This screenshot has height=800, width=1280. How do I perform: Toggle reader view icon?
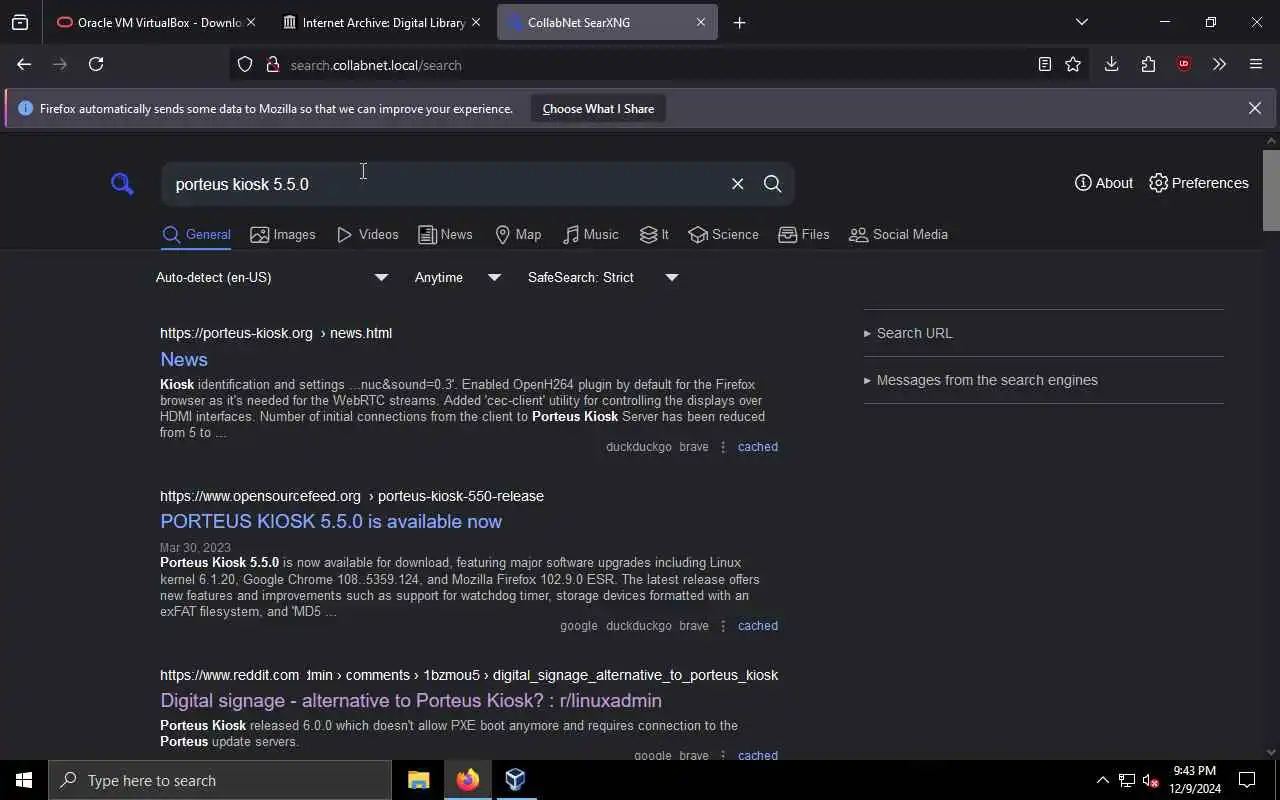1044,64
